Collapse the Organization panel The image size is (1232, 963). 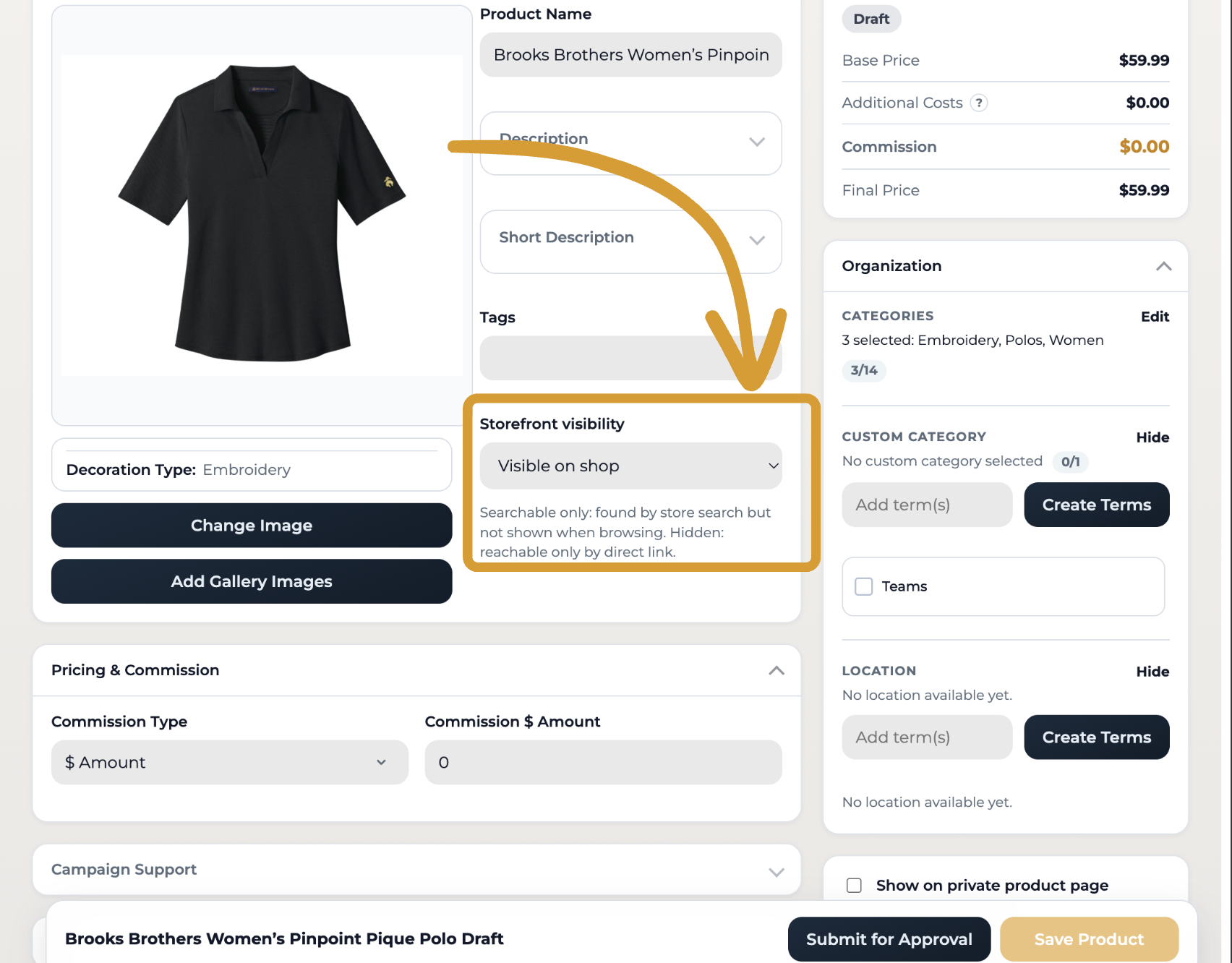[1163, 266]
